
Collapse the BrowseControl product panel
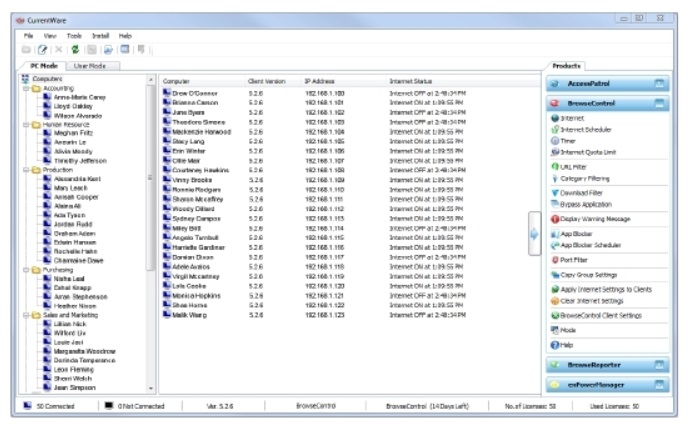click(659, 103)
